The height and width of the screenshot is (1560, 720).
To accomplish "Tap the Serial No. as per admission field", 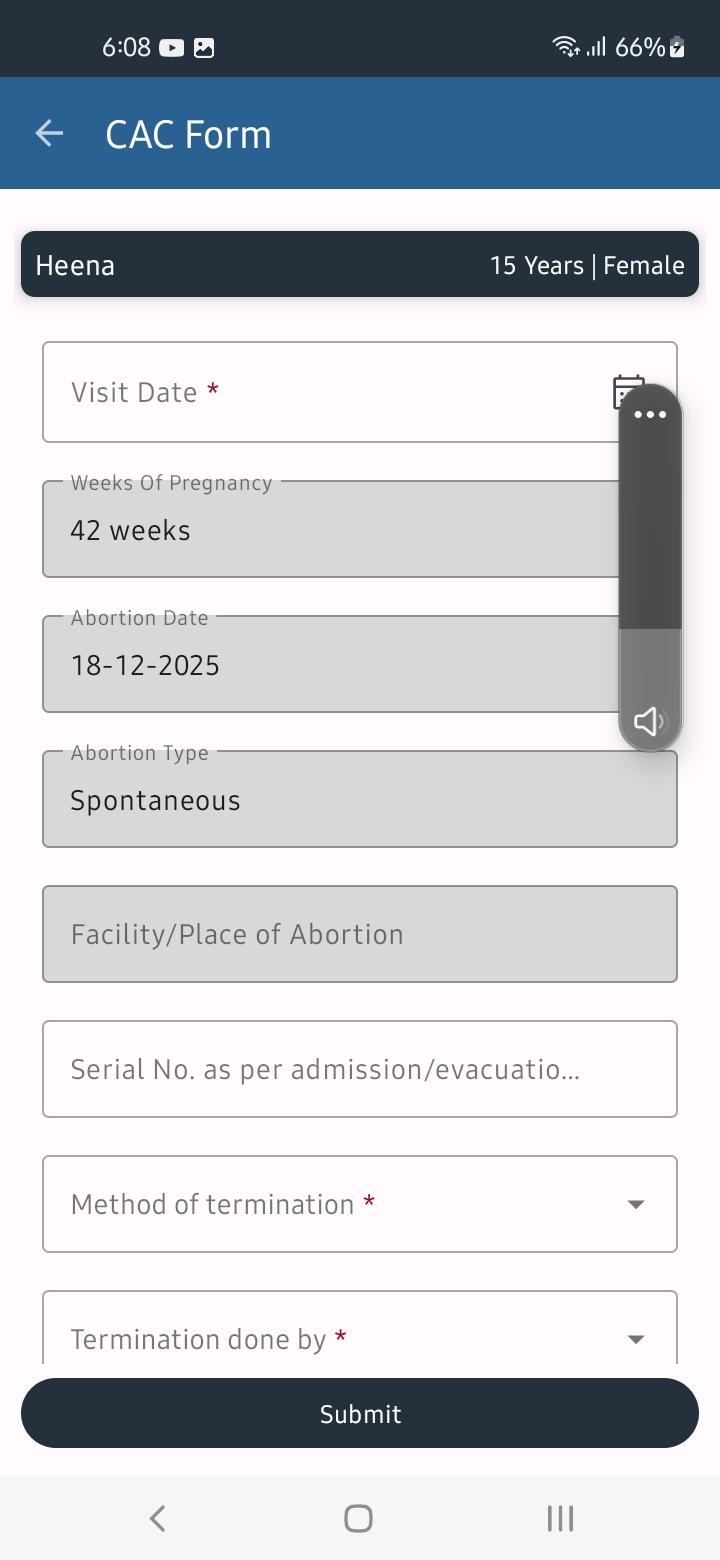I will pos(360,1069).
